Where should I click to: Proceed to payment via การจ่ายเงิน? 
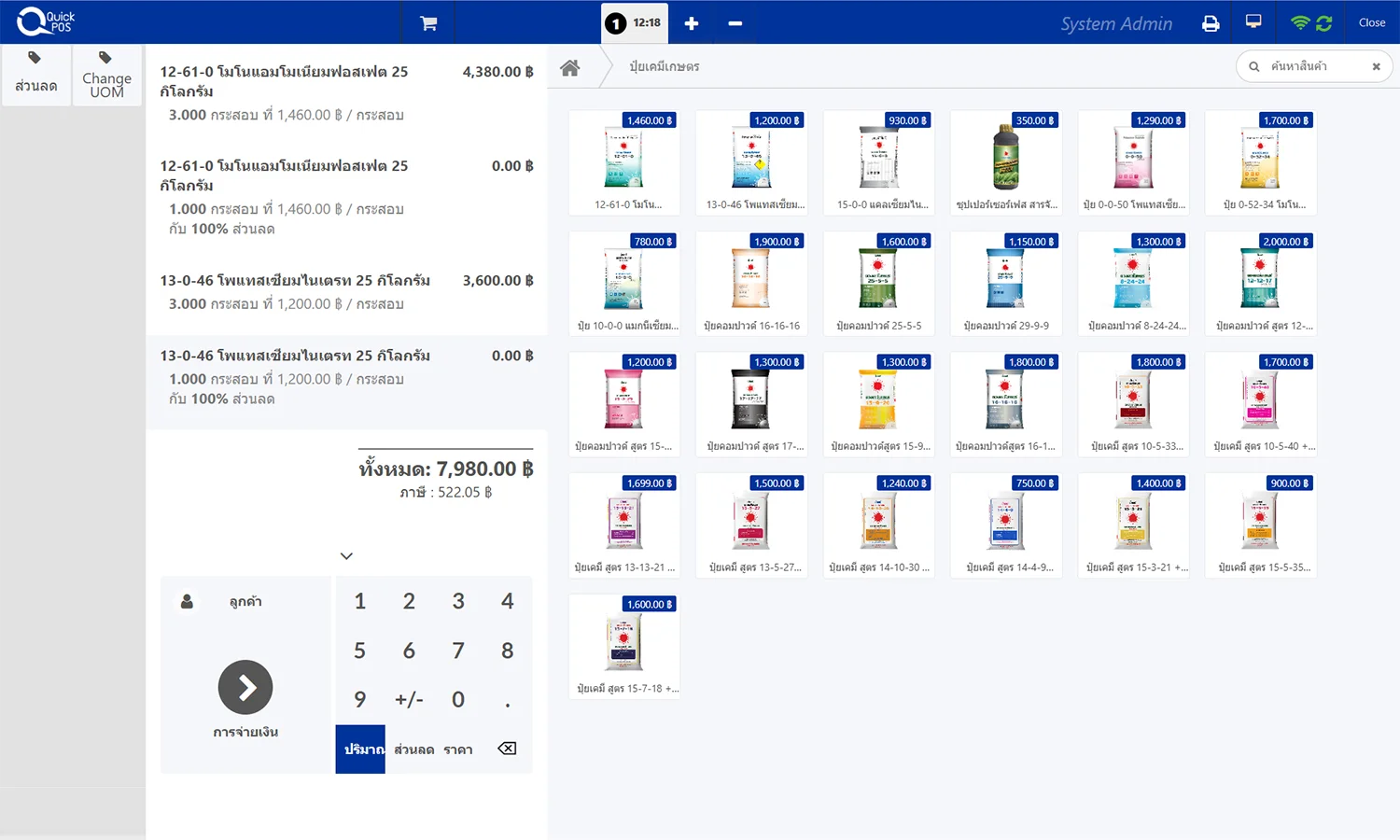(x=245, y=688)
